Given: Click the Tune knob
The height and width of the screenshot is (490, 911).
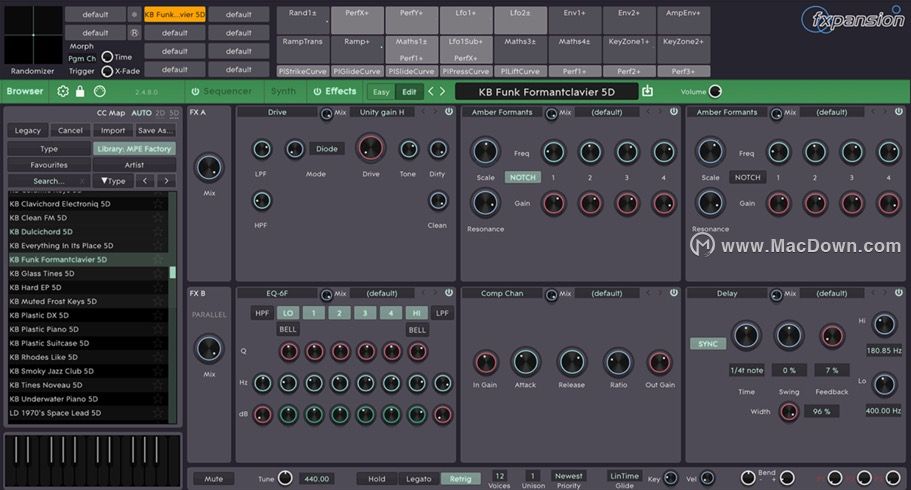Looking at the screenshot, I should coord(285,478).
